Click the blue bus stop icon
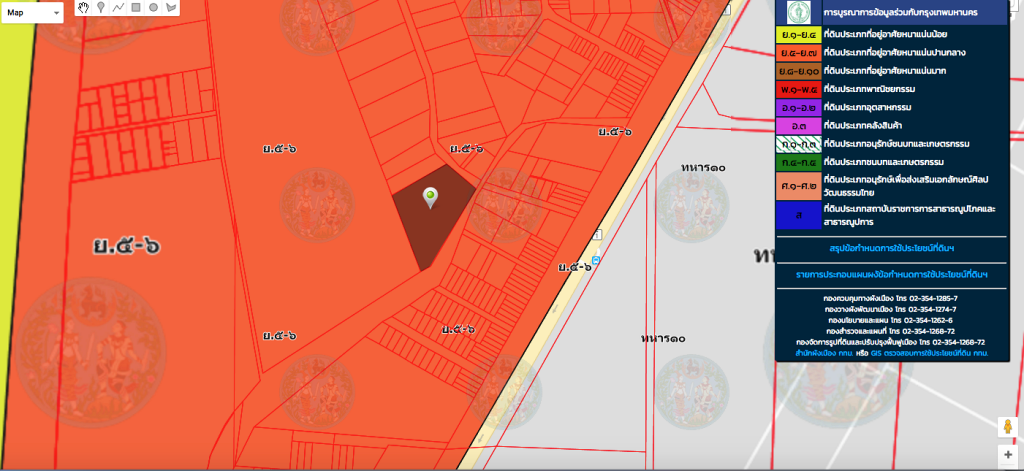The height and width of the screenshot is (471, 1024). pos(596,260)
